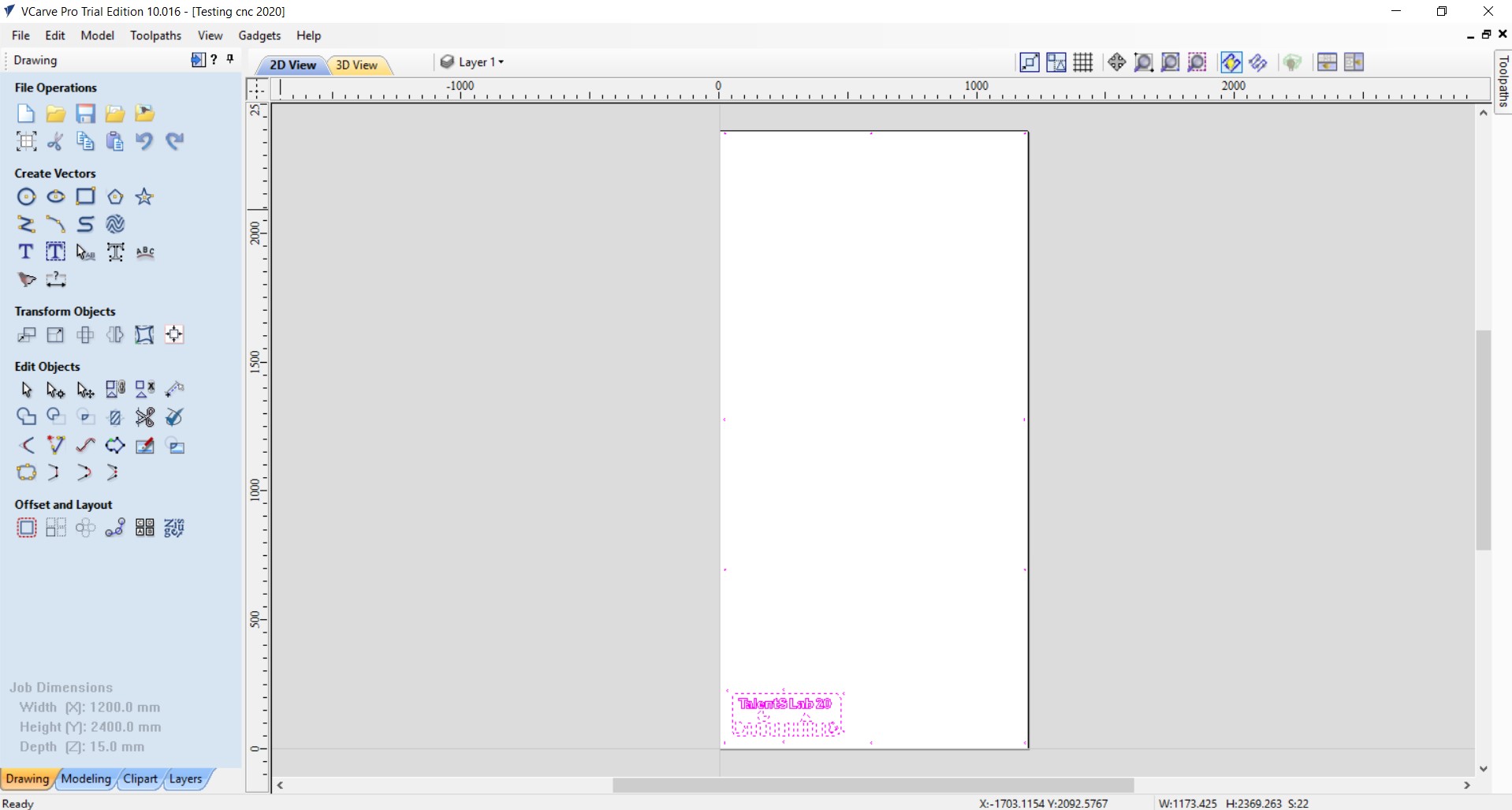Import vectors into the job
1512x810 pixels.
pos(115,114)
